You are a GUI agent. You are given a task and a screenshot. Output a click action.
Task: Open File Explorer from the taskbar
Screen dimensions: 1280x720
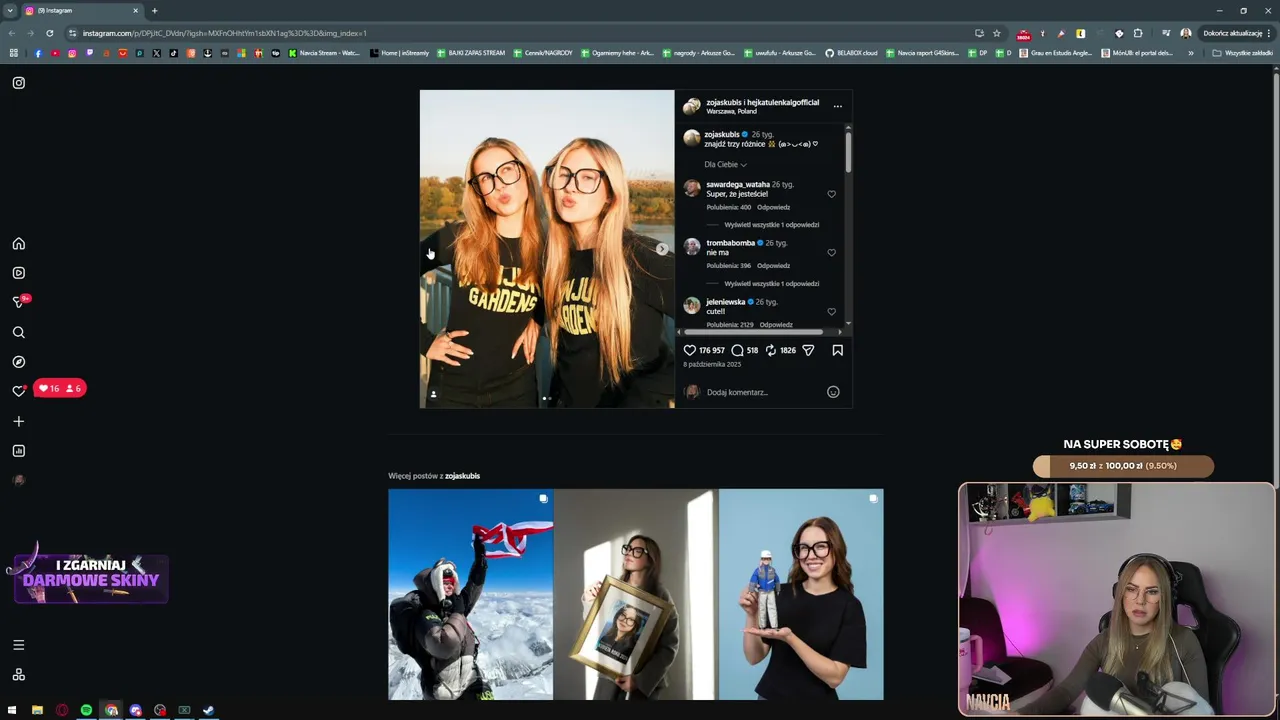tap(37, 710)
